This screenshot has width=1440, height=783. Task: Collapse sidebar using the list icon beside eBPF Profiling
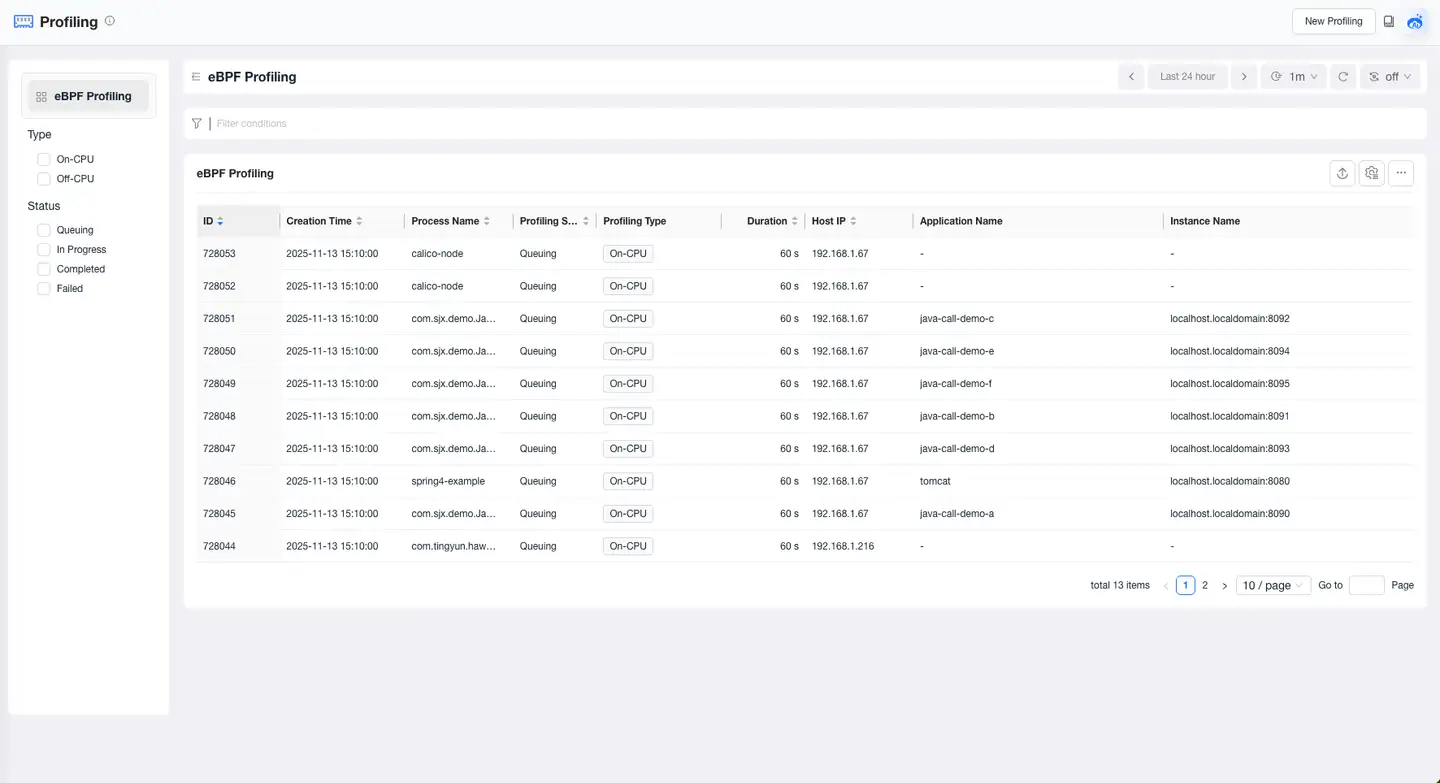pos(196,77)
